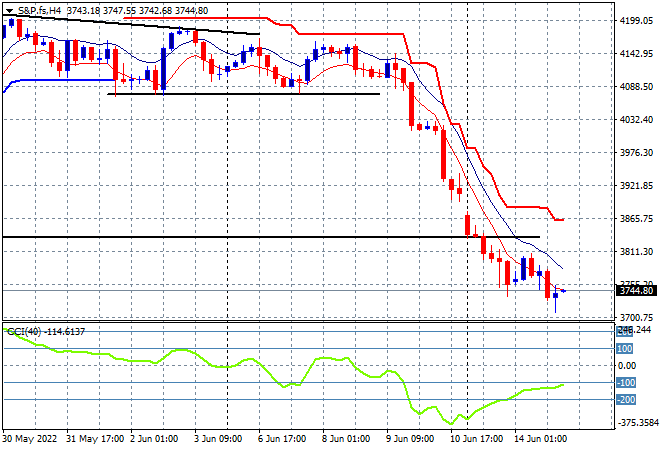The height and width of the screenshot is (450, 660).
Task: Click the 8 Jun 01:00 time label
Action: (346, 439)
